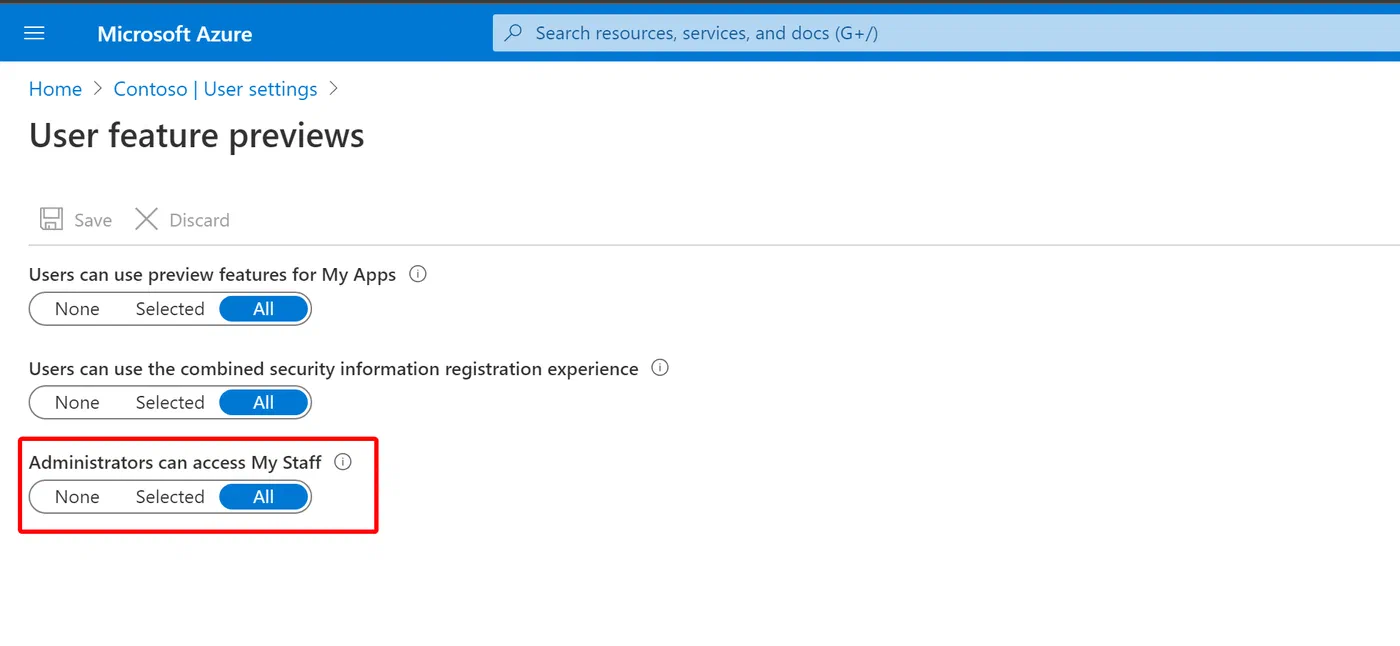Open Contoso | User settings breadcrumb

(x=215, y=89)
